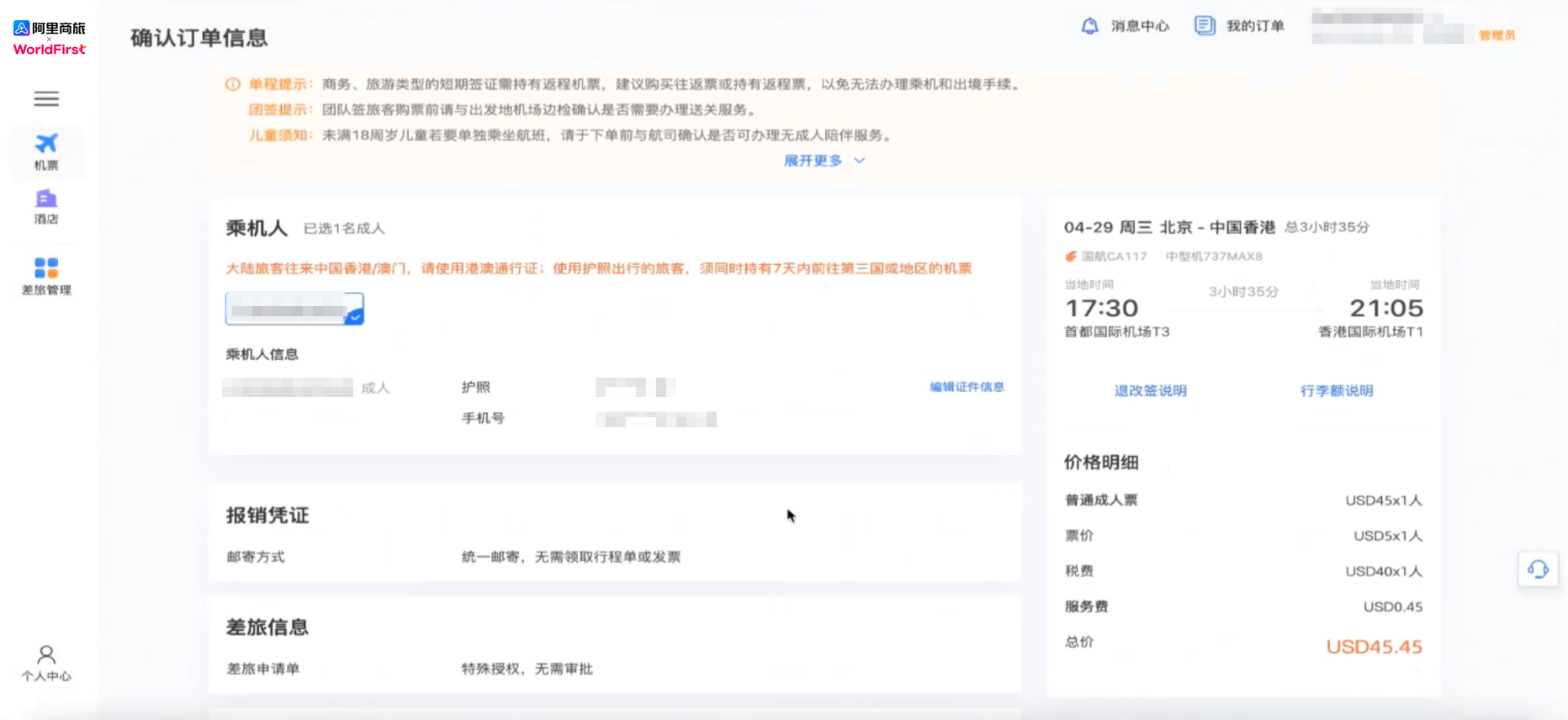
Task: Open the 差旅管理 travel management icon
Action: (x=46, y=268)
